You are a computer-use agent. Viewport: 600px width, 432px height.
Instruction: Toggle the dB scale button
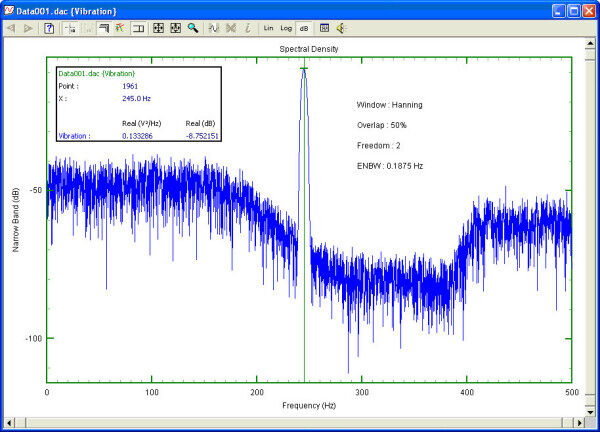coord(303,29)
